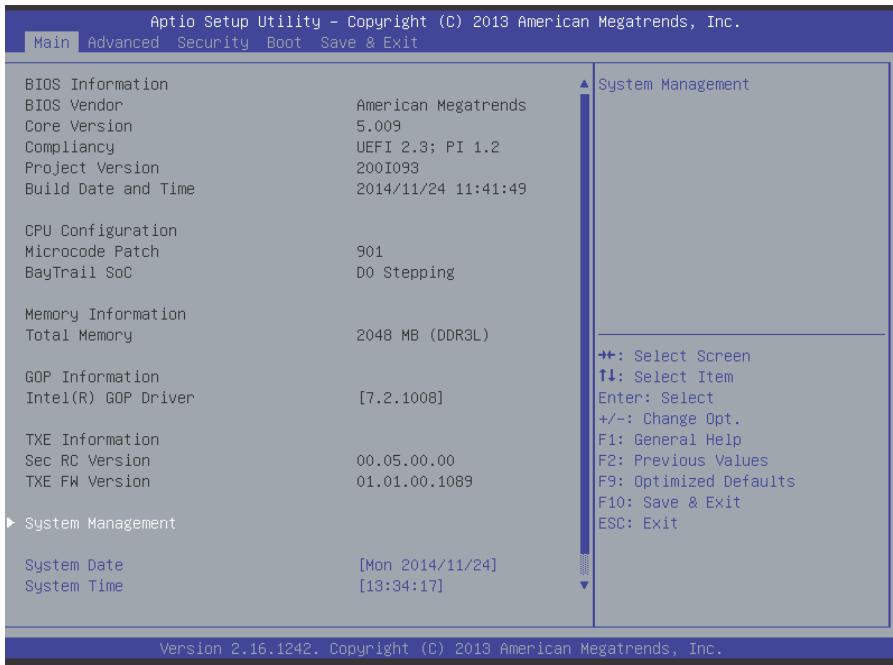Select the Main tab
Viewport: 893px width, 665px height.
[x=51, y=43]
